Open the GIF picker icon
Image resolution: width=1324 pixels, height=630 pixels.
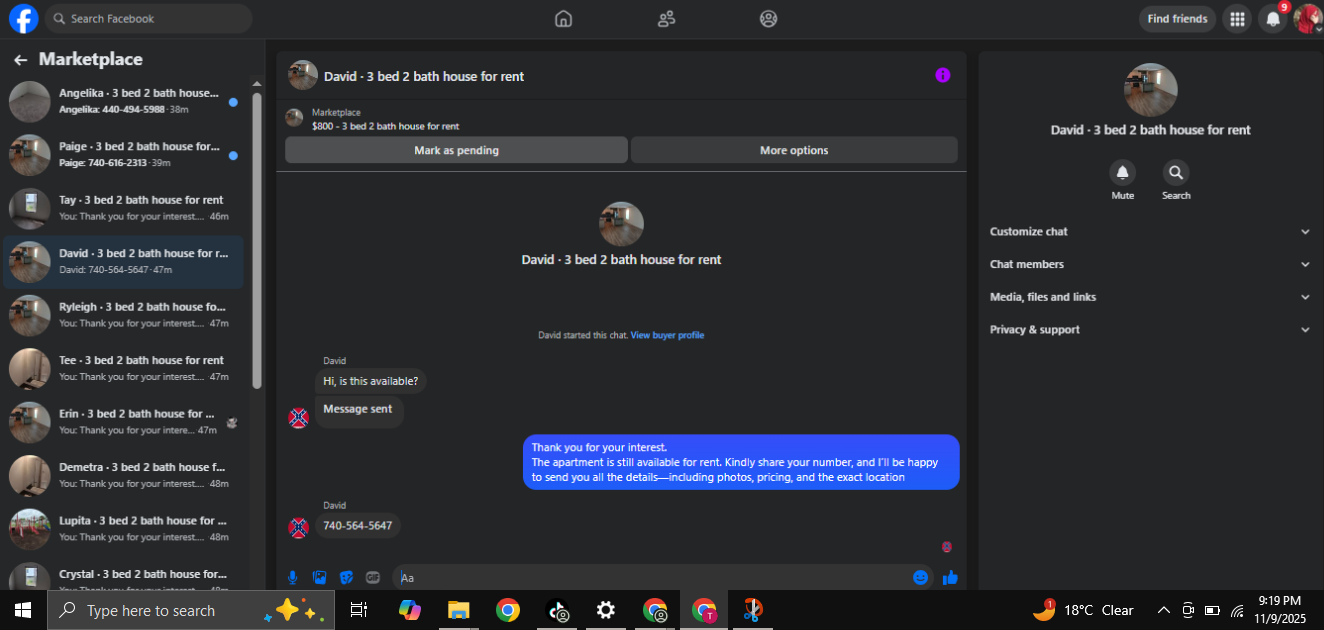pos(373,577)
